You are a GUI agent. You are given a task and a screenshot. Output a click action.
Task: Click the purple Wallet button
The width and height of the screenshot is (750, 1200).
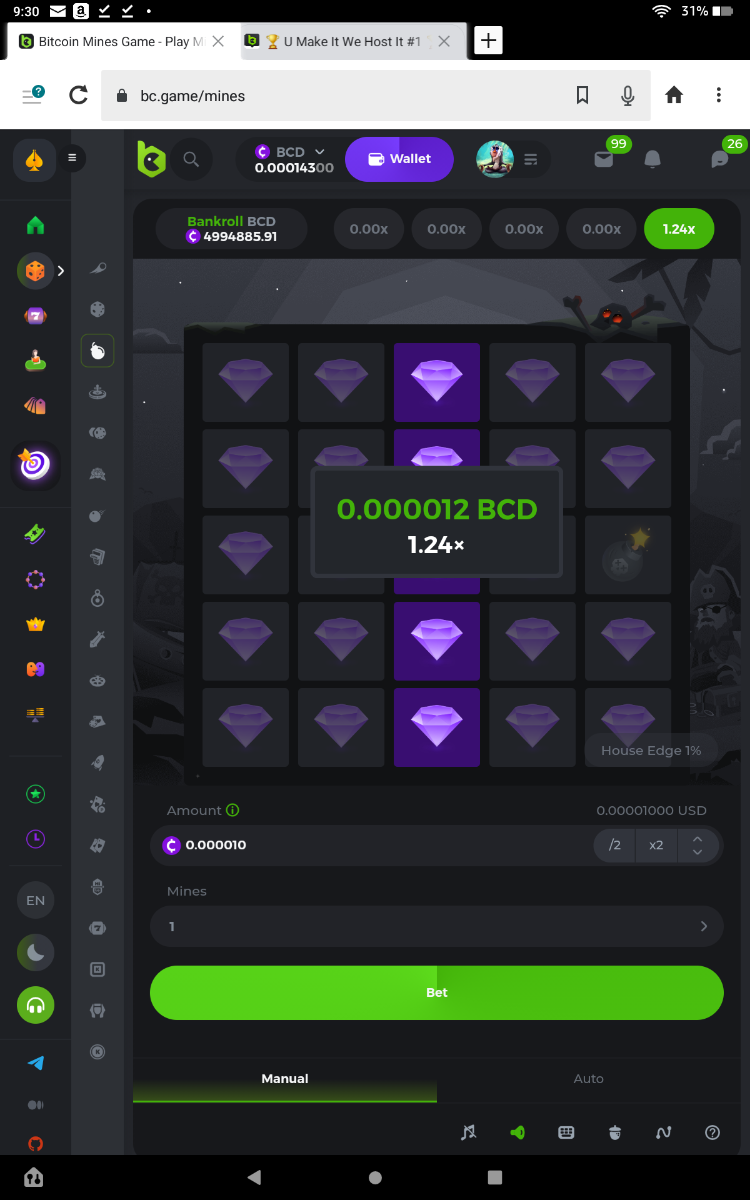399,159
